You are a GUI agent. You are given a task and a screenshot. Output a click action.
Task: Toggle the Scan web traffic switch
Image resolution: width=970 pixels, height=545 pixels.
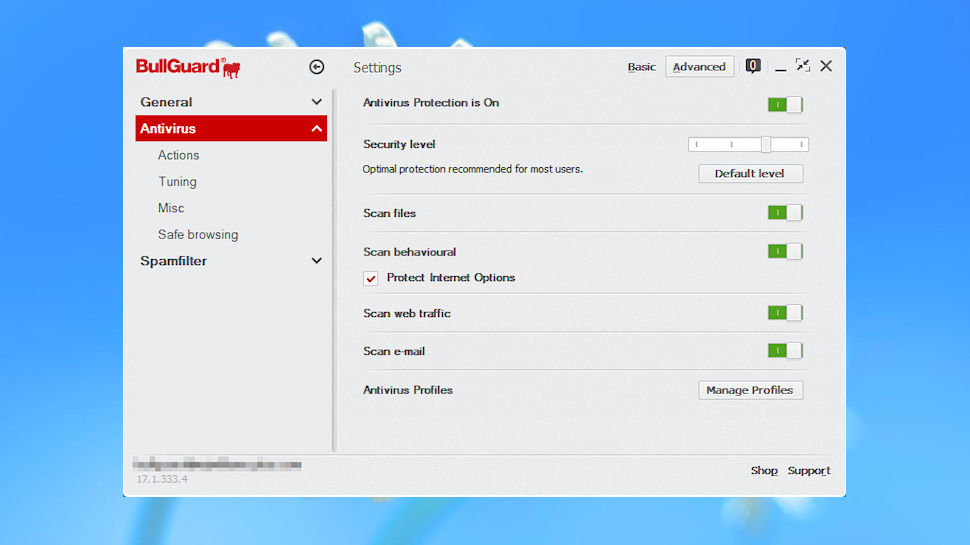pos(785,313)
